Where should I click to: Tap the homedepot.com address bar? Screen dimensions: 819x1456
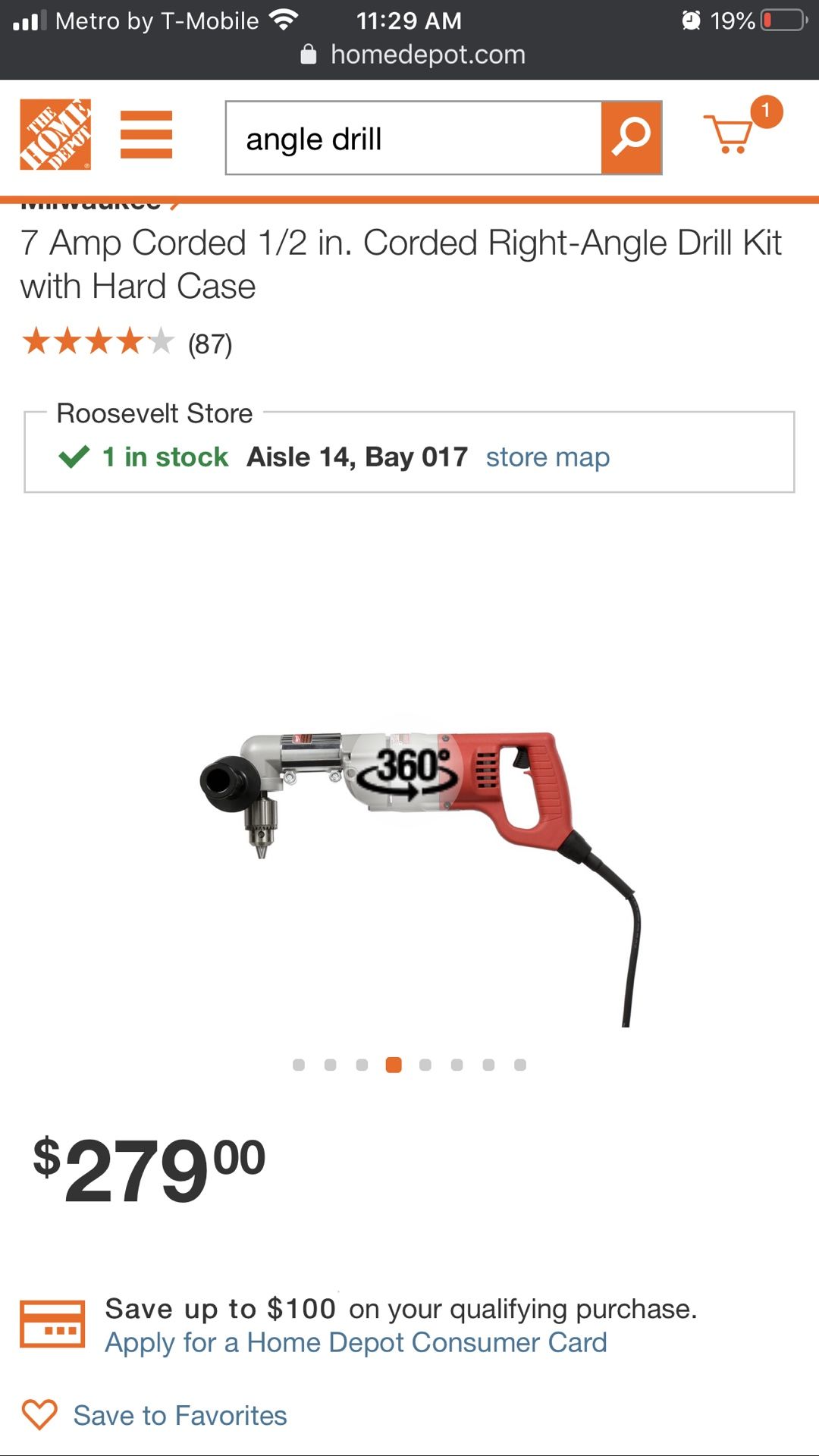[413, 55]
